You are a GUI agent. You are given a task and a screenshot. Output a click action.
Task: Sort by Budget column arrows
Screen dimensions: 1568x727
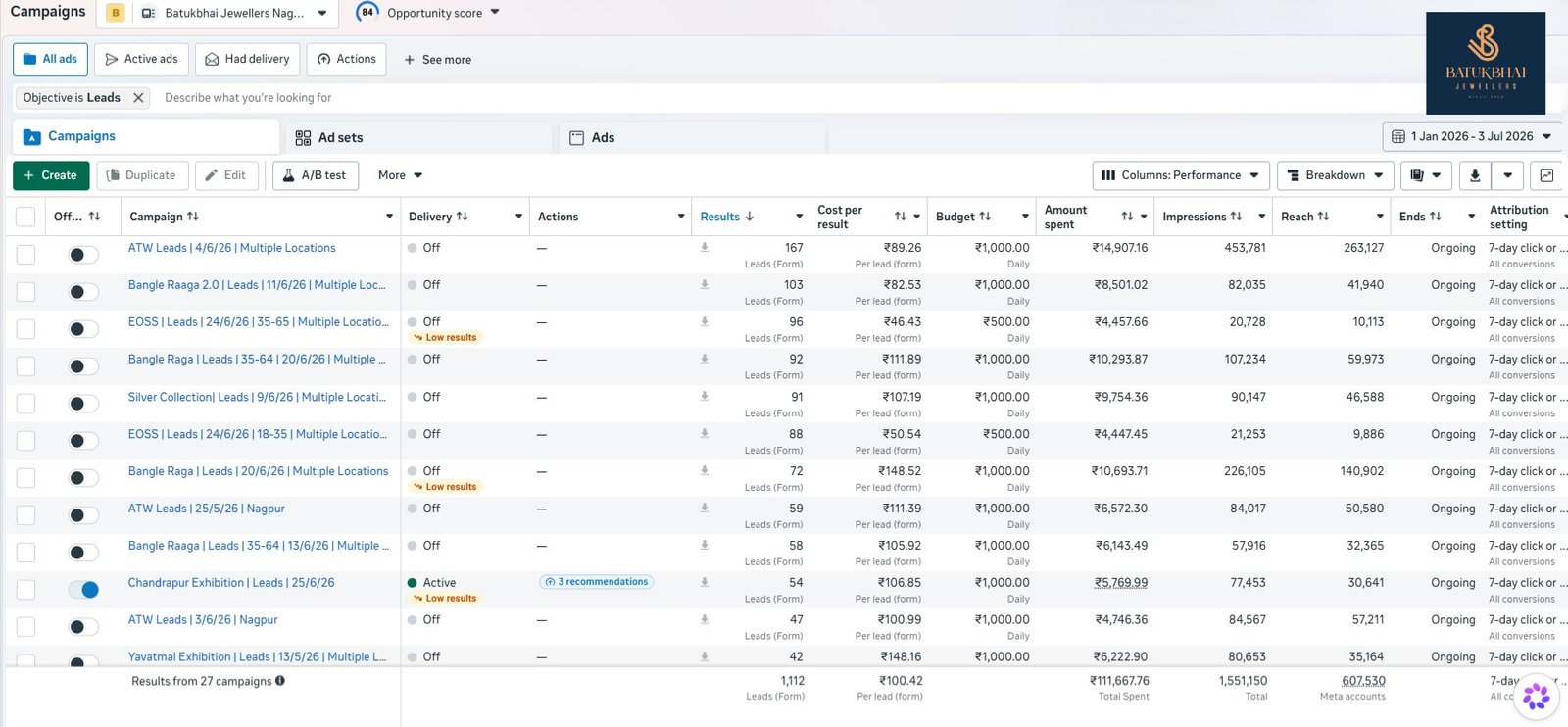click(x=984, y=217)
